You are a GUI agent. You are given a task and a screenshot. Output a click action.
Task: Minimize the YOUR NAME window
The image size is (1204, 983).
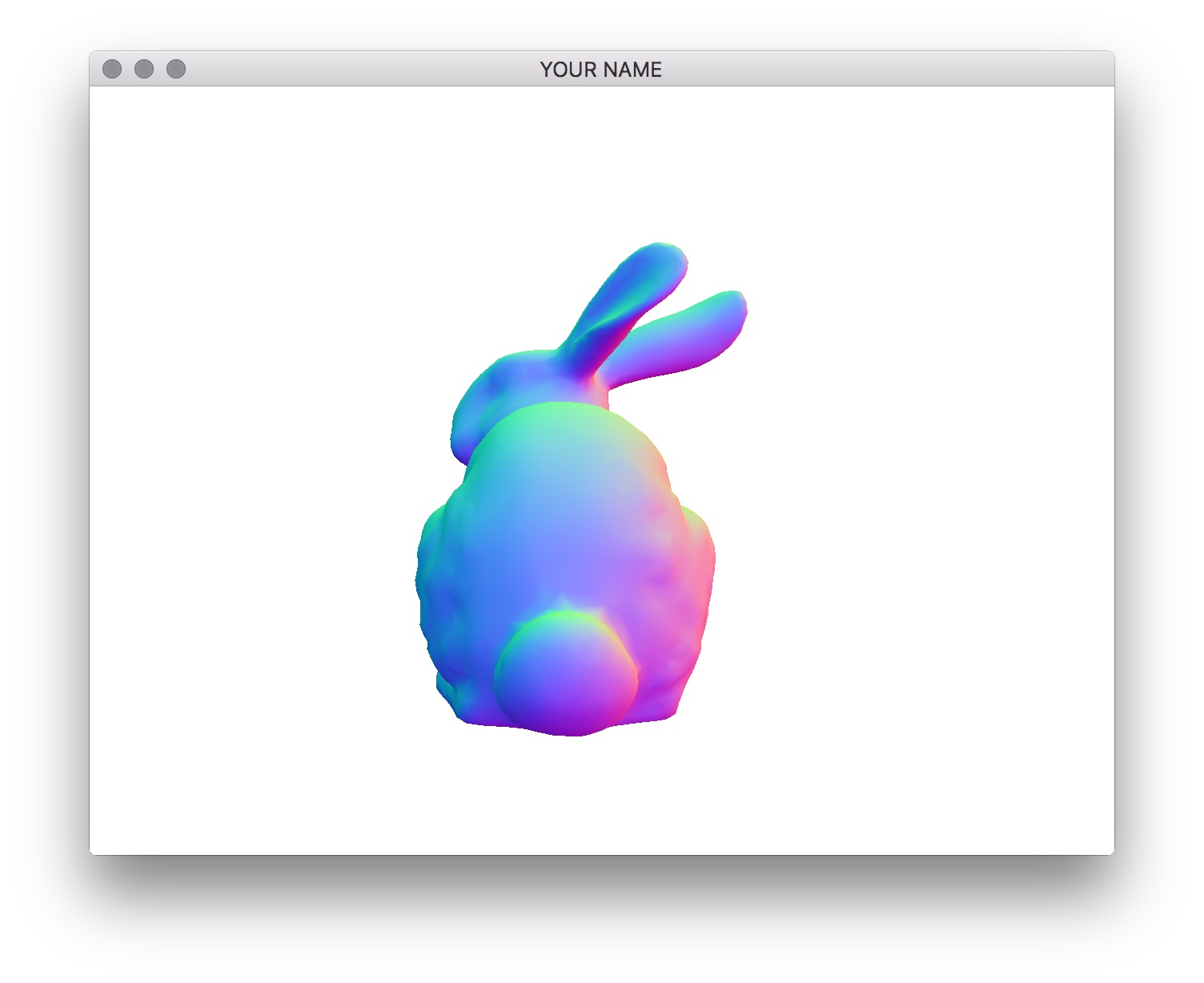pos(144,69)
